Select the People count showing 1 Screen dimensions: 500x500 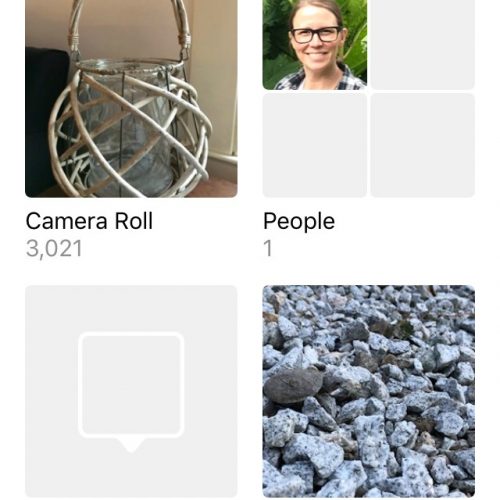click(x=268, y=249)
